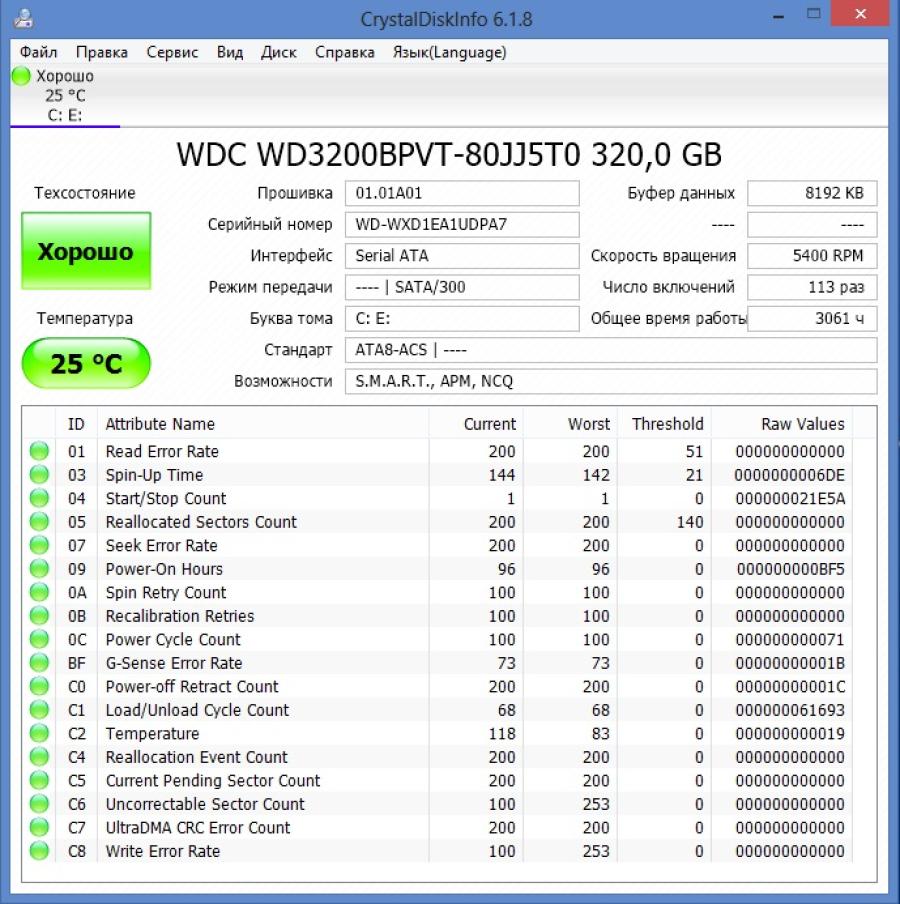The image size is (900, 904).
Task: Click the status dot next to Spin-Up Time
Action: 38,475
